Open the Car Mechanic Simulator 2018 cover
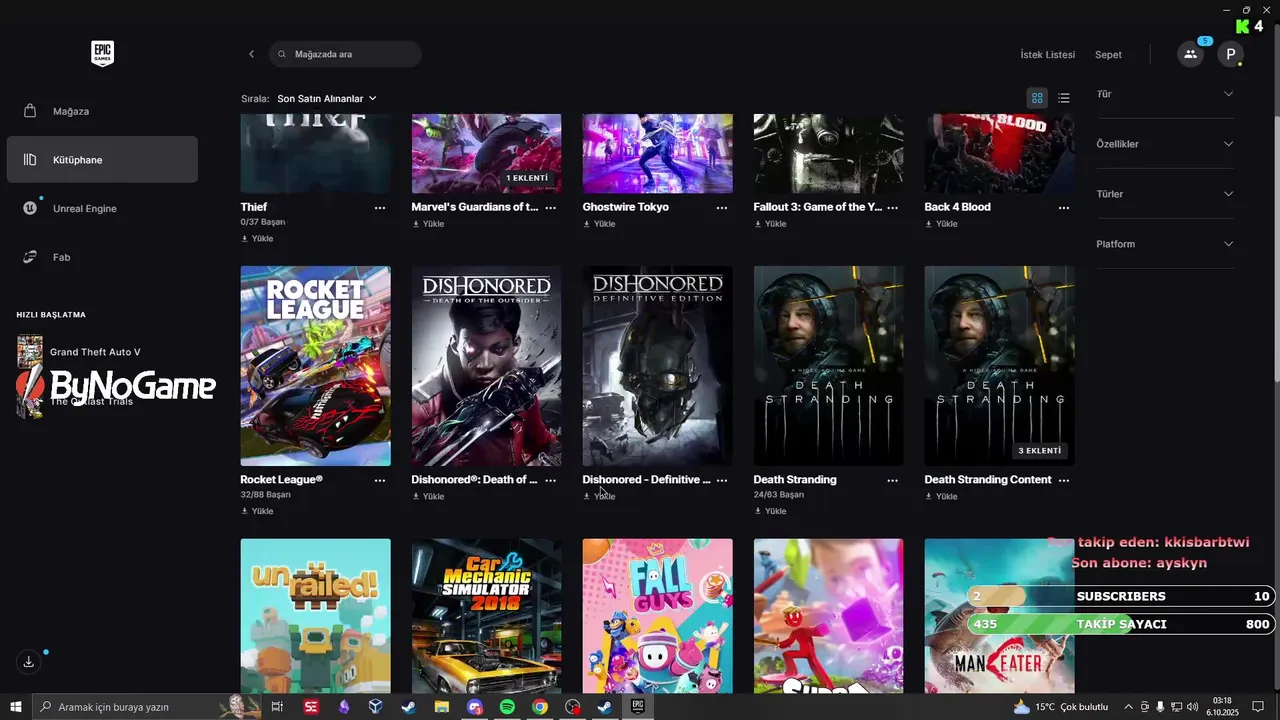Viewport: 1280px width, 720px height. click(486, 616)
